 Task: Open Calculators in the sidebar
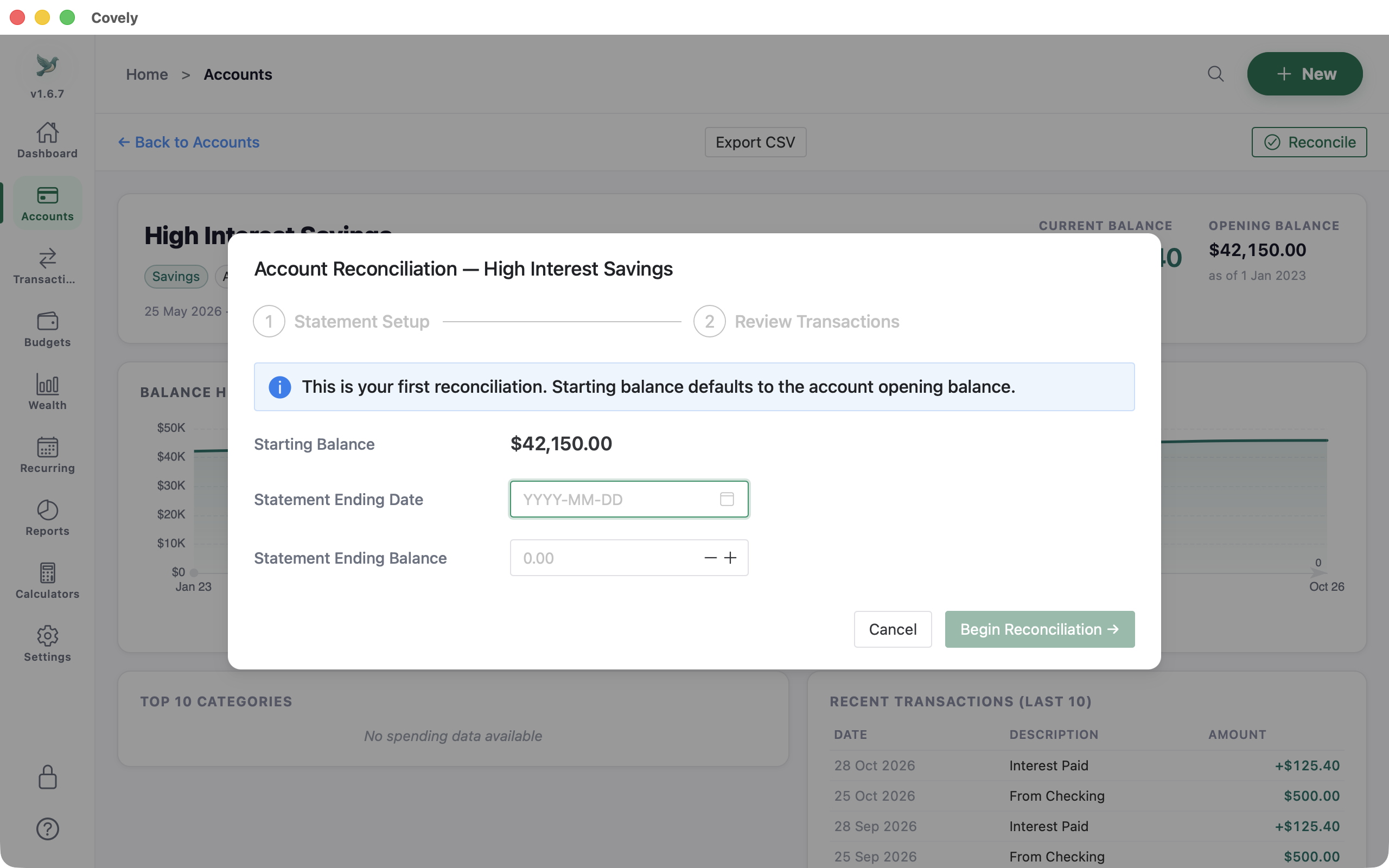point(47,580)
